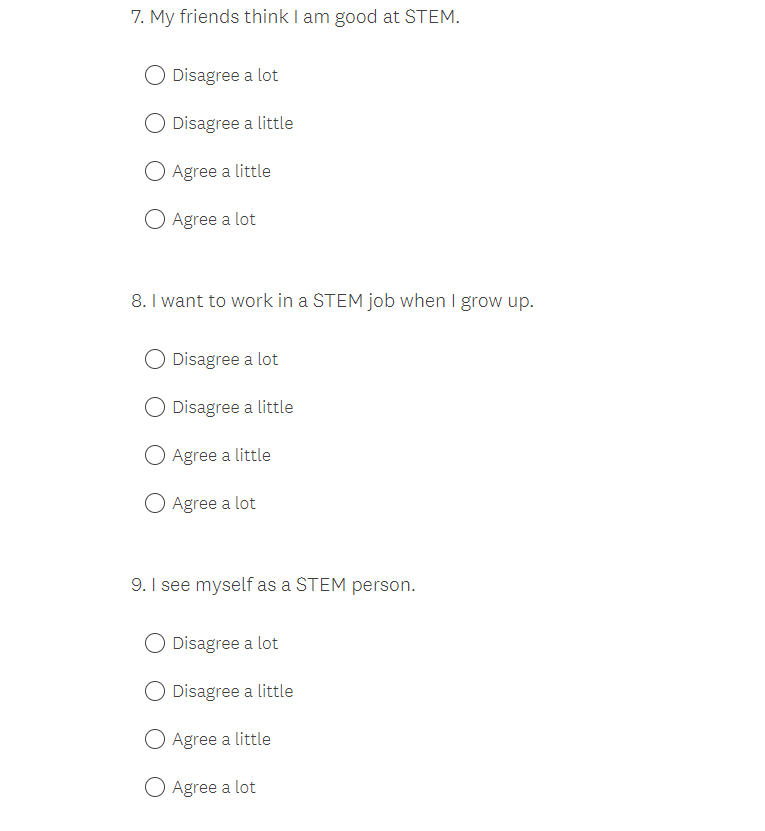Pick 'Agree a little' under question 7
The width and height of the screenshot is (765, 831).
pyautogui.click(x=155, y=171)
